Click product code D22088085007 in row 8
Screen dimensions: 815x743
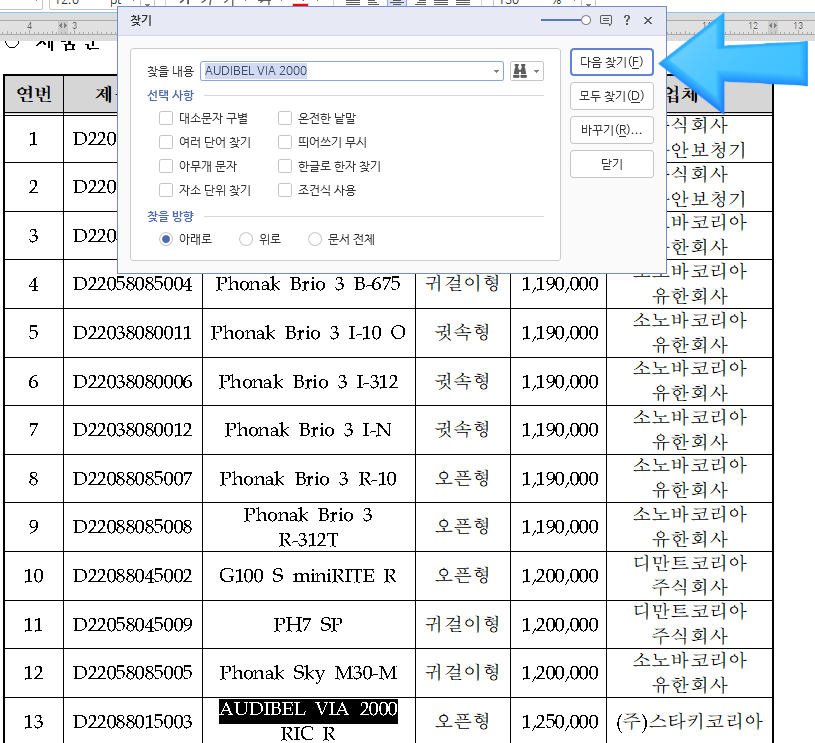tap(133, 478)
